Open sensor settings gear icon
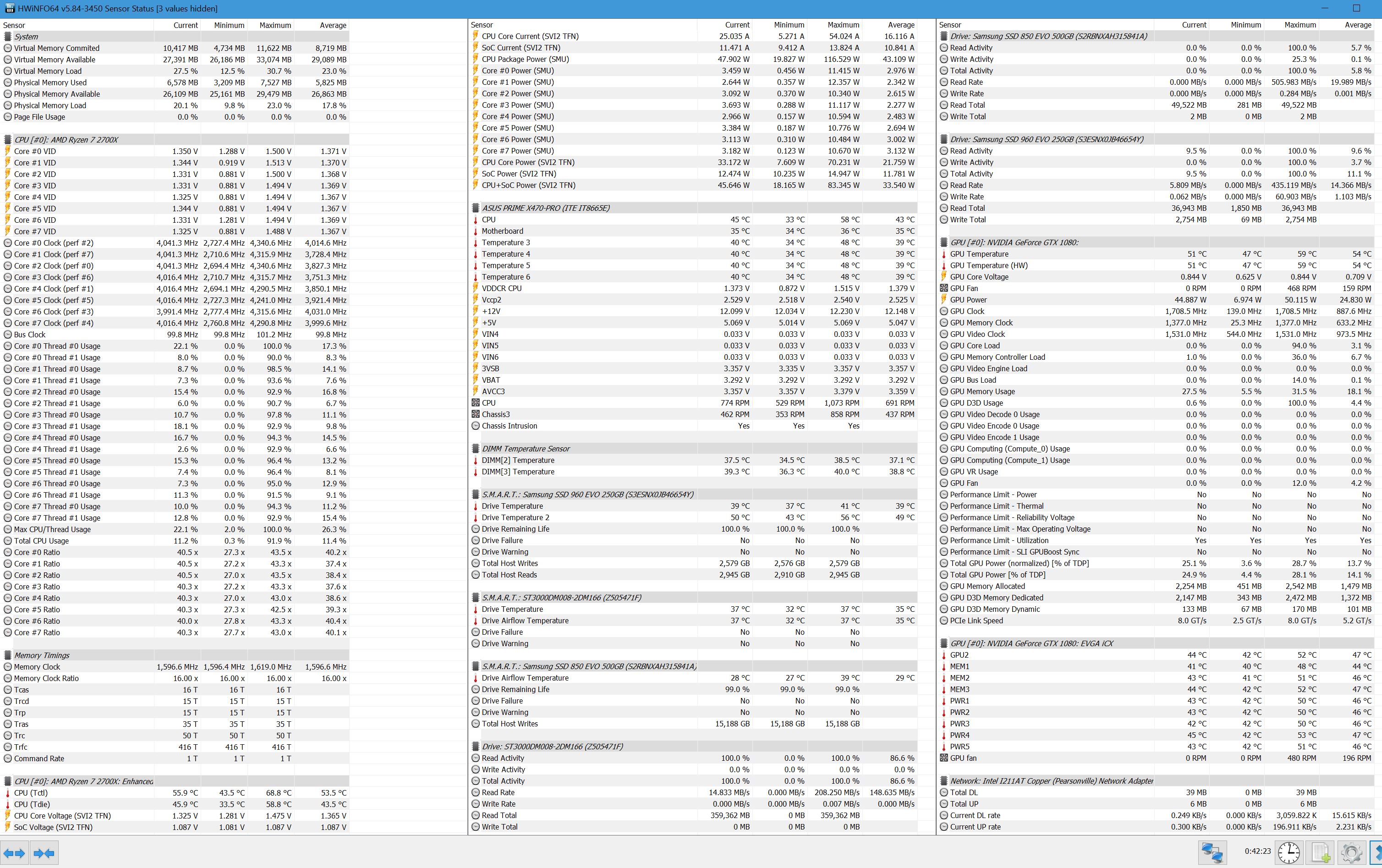 point(1351,852)
